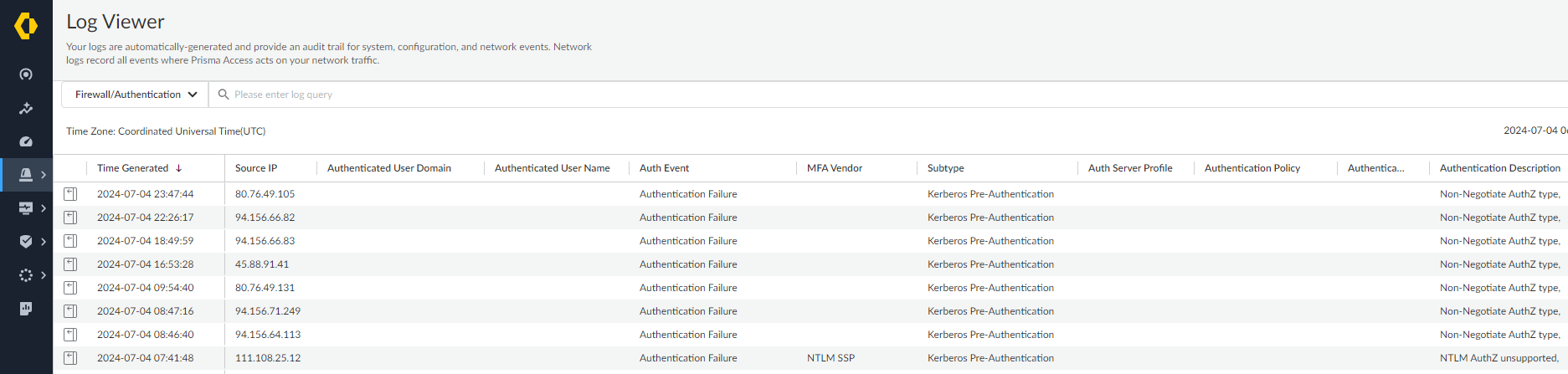This screenshot has height=374, width=1568.
Task: Click the dotted circle sidebar icon
Action: coord(26,274)
